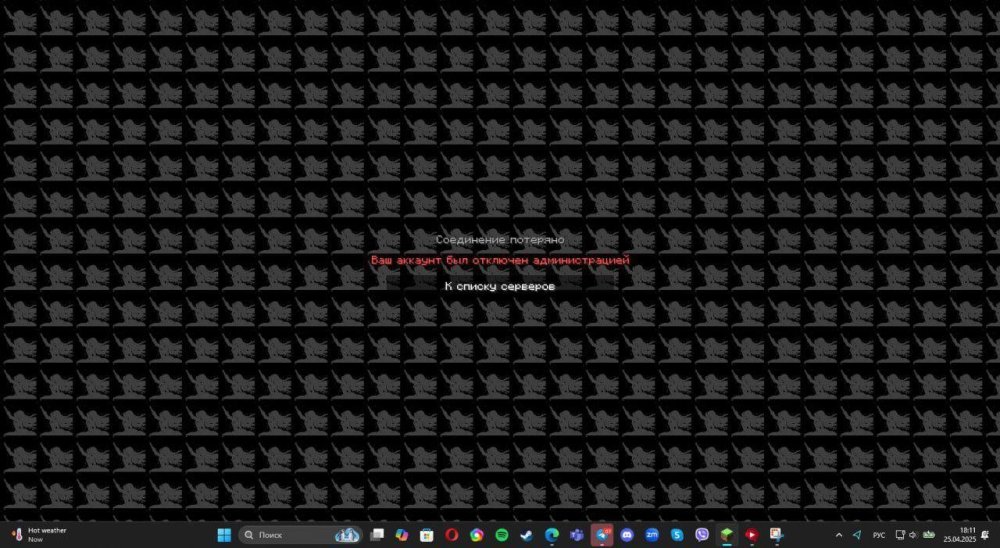Open the Snipping Tool from the taskbar
The image size is (1000, 548).
[x=777, y=535]
